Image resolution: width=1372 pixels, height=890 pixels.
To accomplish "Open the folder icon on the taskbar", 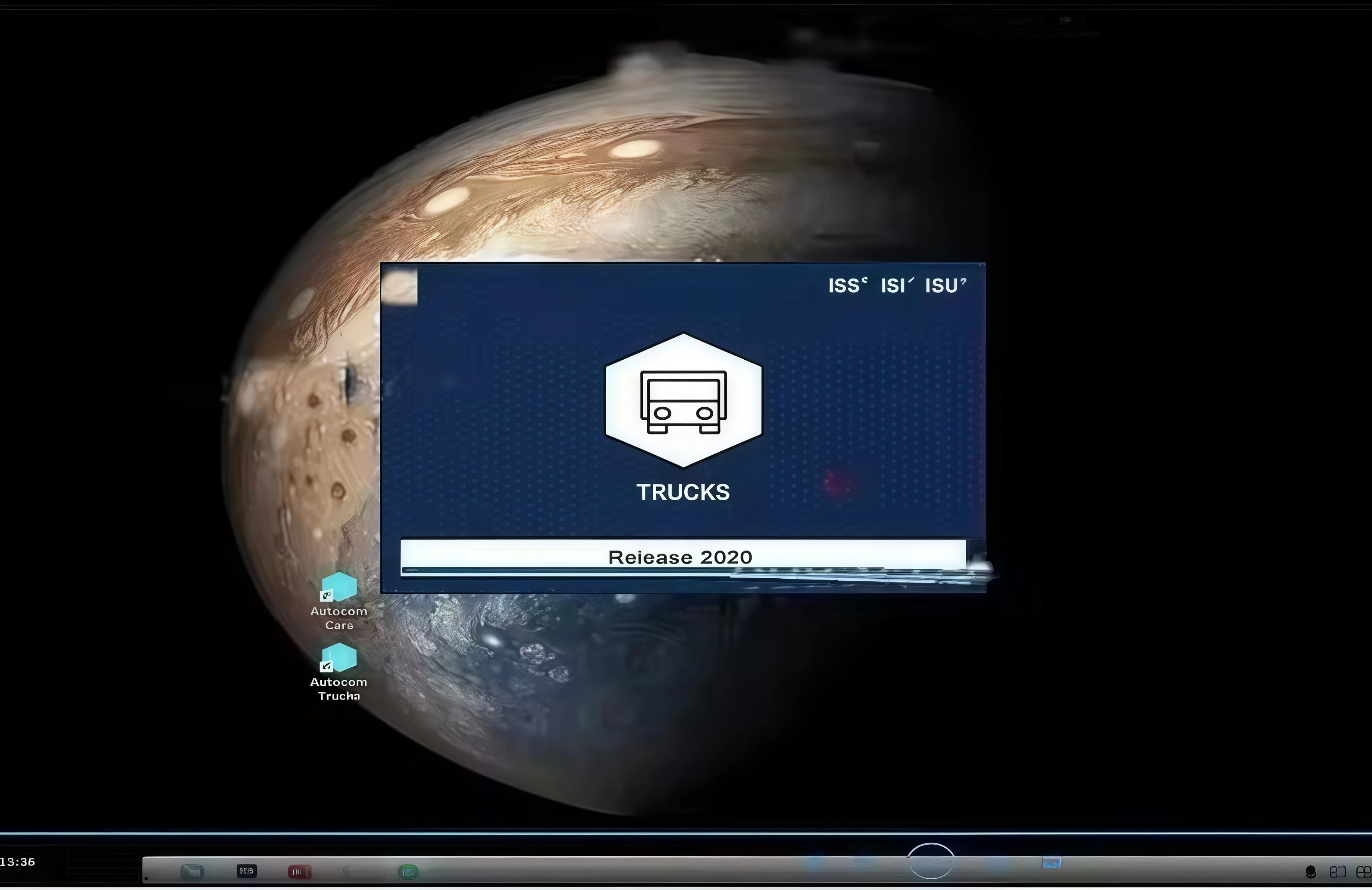I will [x=192, y=871].
